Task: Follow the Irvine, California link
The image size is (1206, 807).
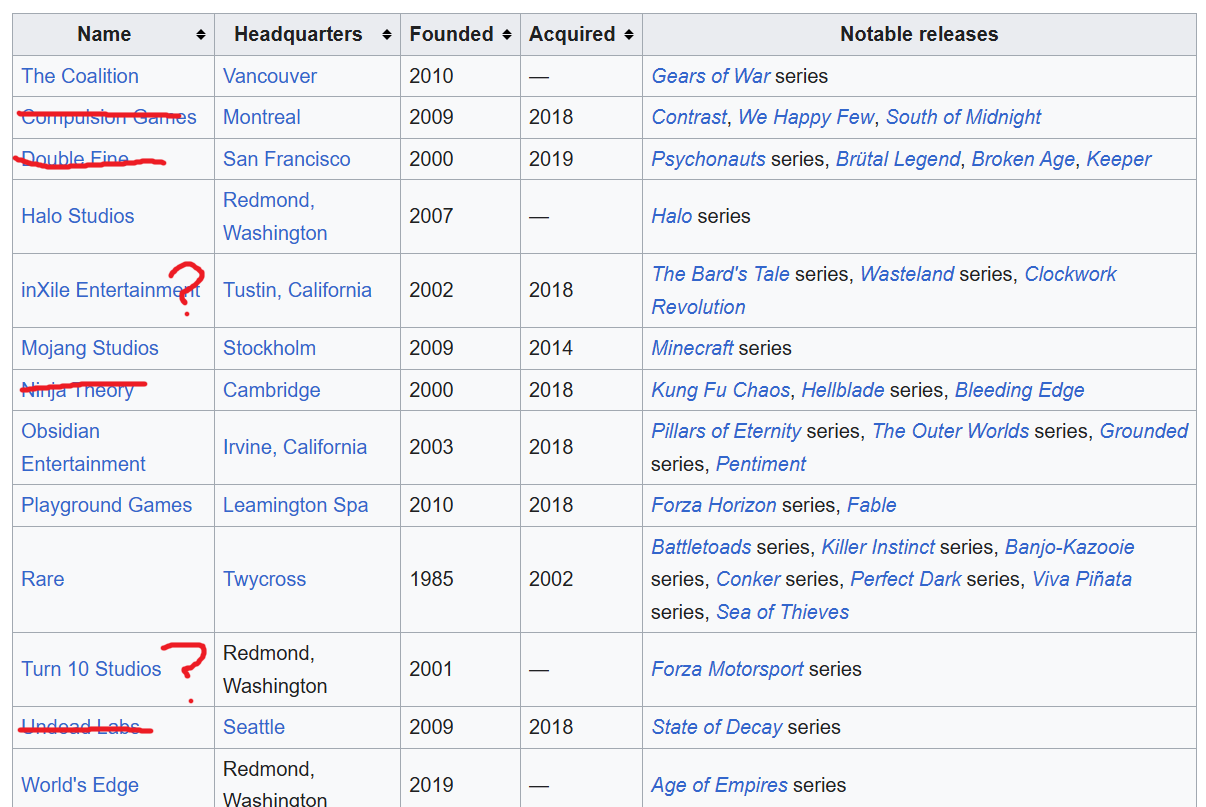Action: (295, 447)
